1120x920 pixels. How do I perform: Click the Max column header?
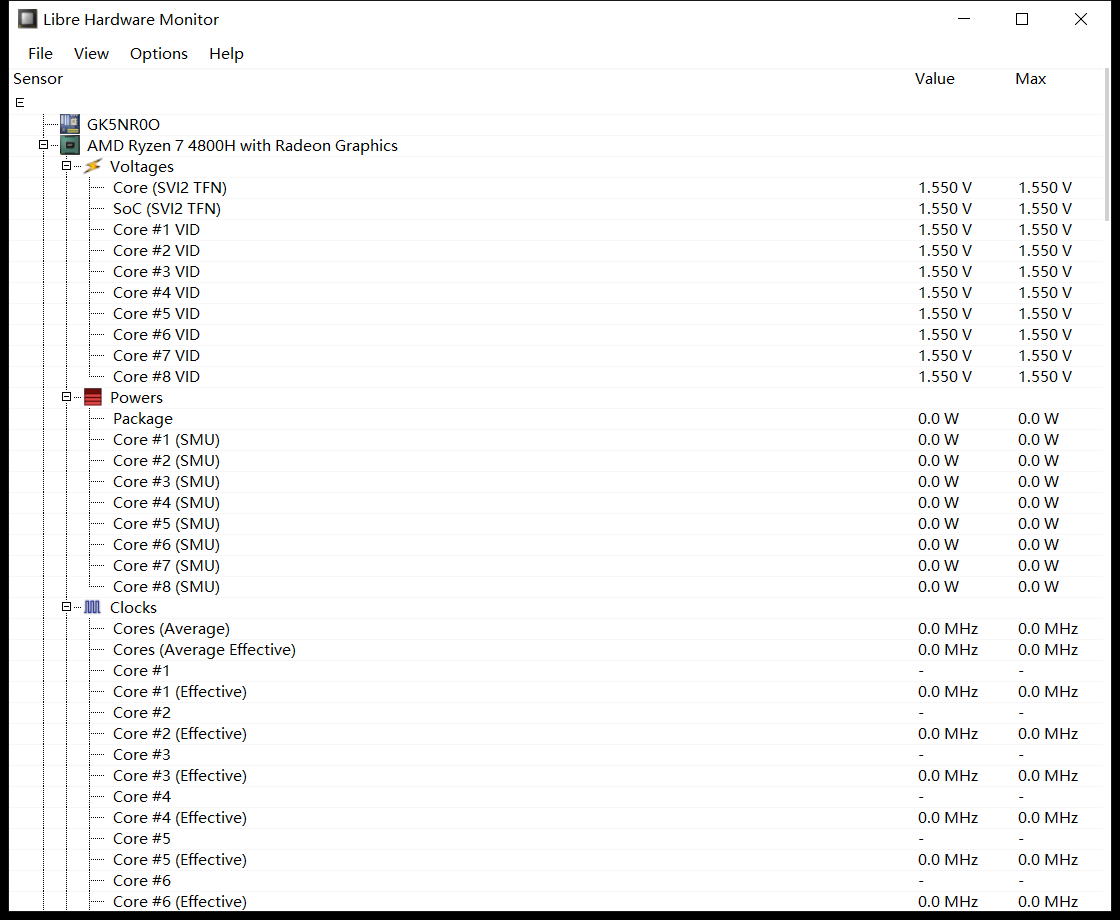[x=1031, y=79]
